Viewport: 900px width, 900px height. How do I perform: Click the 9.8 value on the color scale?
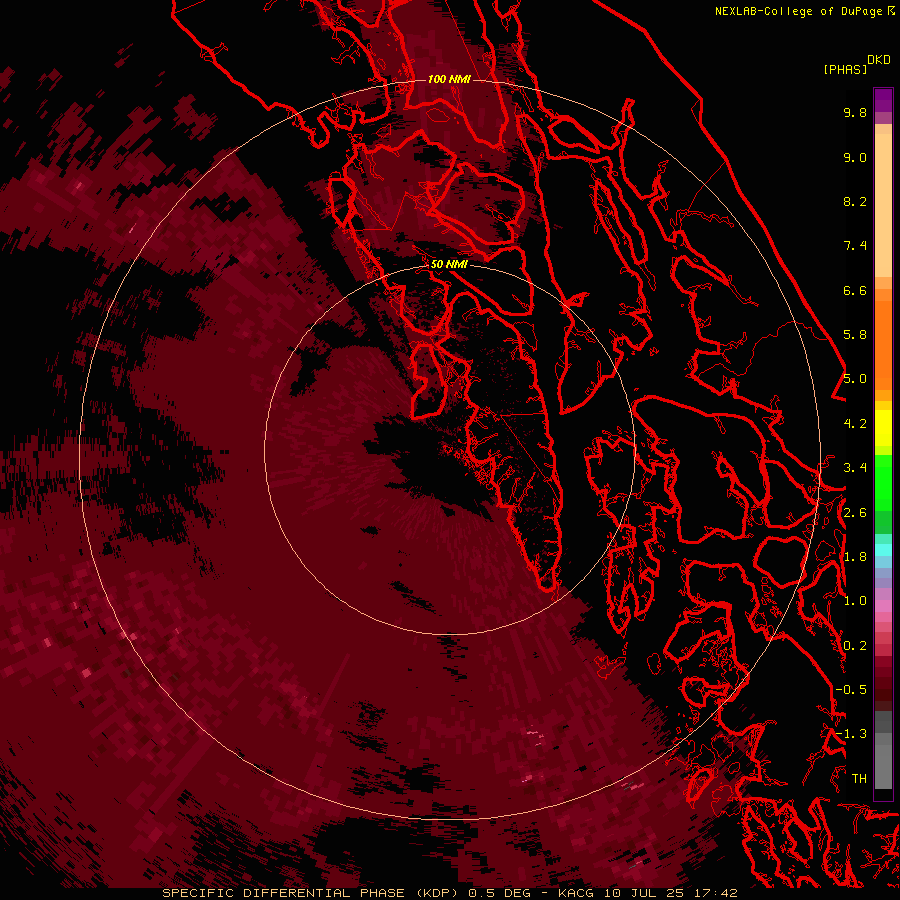coord(855,112)
